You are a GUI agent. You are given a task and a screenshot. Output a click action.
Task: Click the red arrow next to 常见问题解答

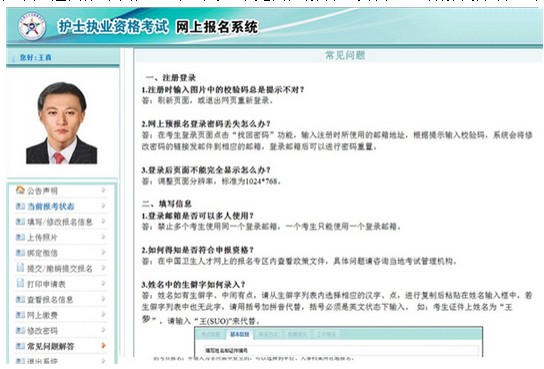coord(103,345)
